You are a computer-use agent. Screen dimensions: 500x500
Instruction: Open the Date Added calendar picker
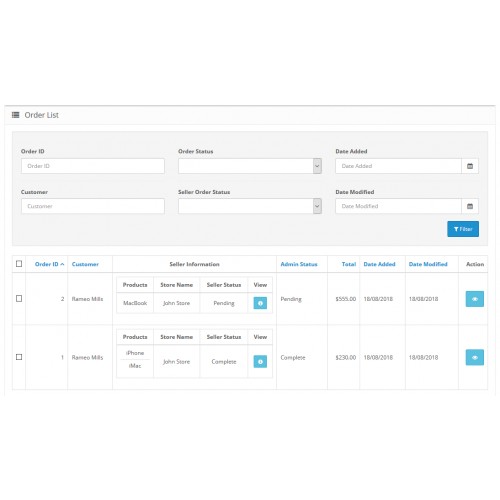(470, 166)
